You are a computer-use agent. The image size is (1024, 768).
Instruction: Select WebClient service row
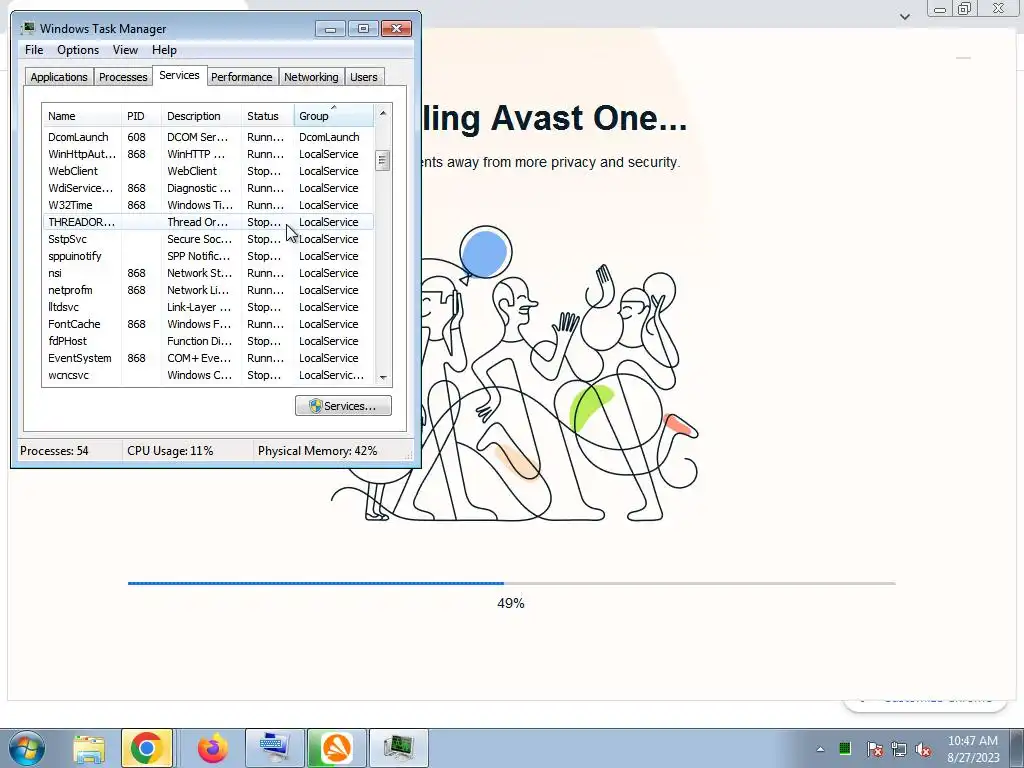[208, 171]
